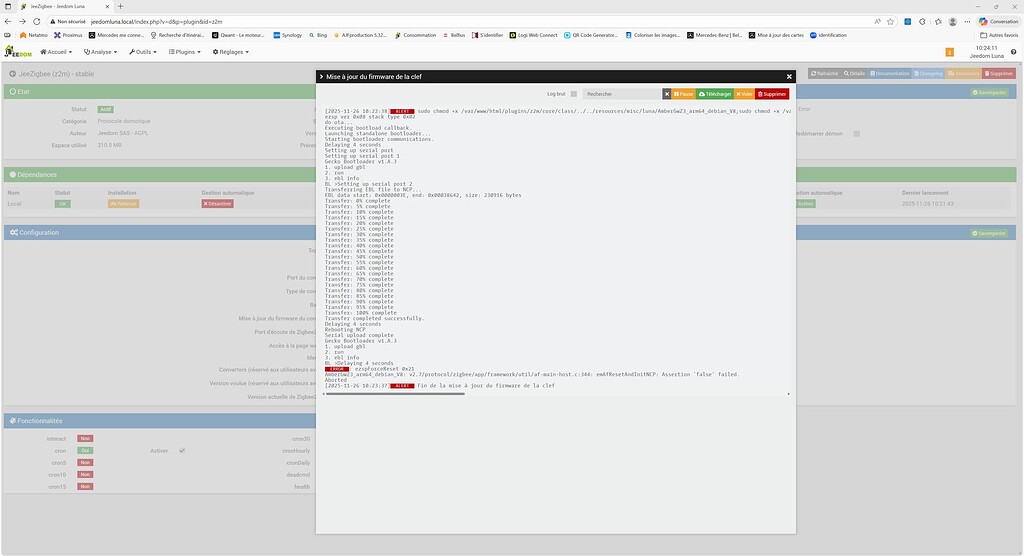Click the orange notification badge in the header
This screenshot has width=1024, height=556.
click(950, 52)
